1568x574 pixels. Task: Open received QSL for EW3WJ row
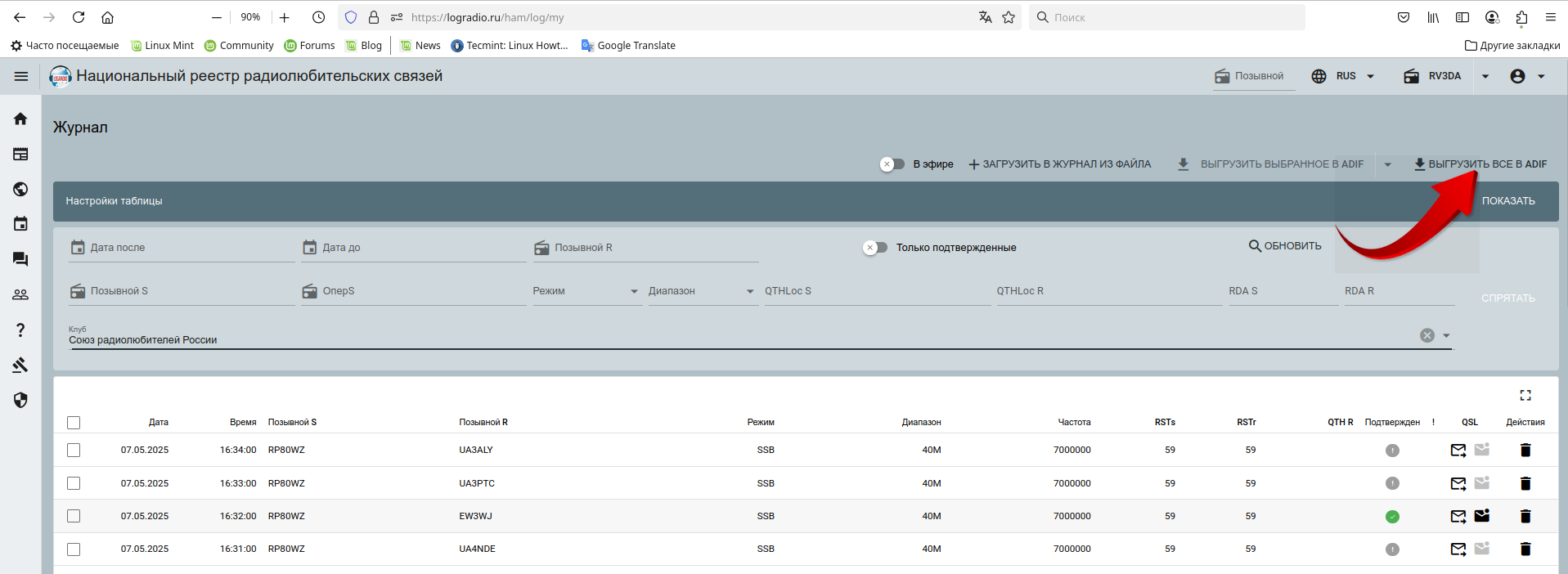tap(1482, 516)
